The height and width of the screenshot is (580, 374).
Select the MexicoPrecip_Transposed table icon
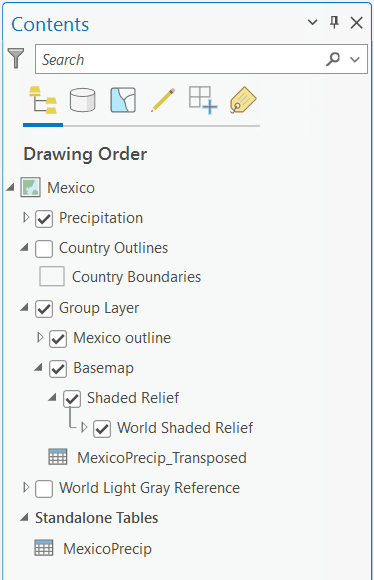[58, 457]
